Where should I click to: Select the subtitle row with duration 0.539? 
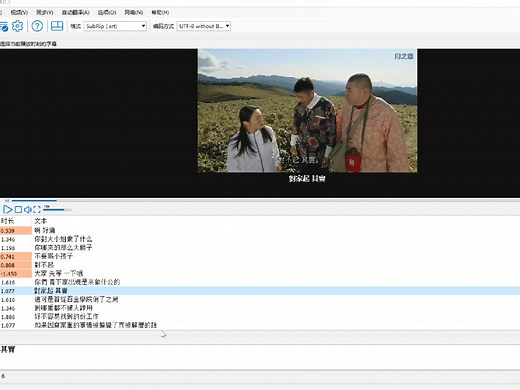click(x=260, y=230)
